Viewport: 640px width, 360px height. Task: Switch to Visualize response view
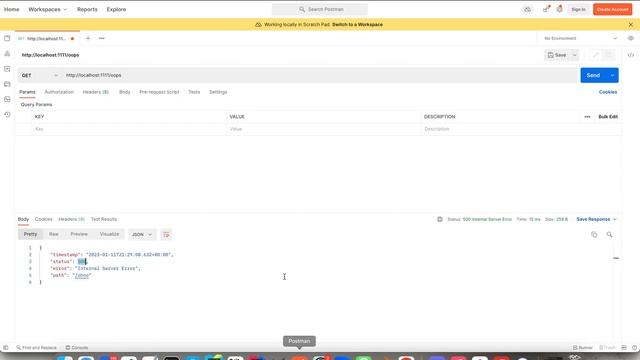click(x=109, y=234)
